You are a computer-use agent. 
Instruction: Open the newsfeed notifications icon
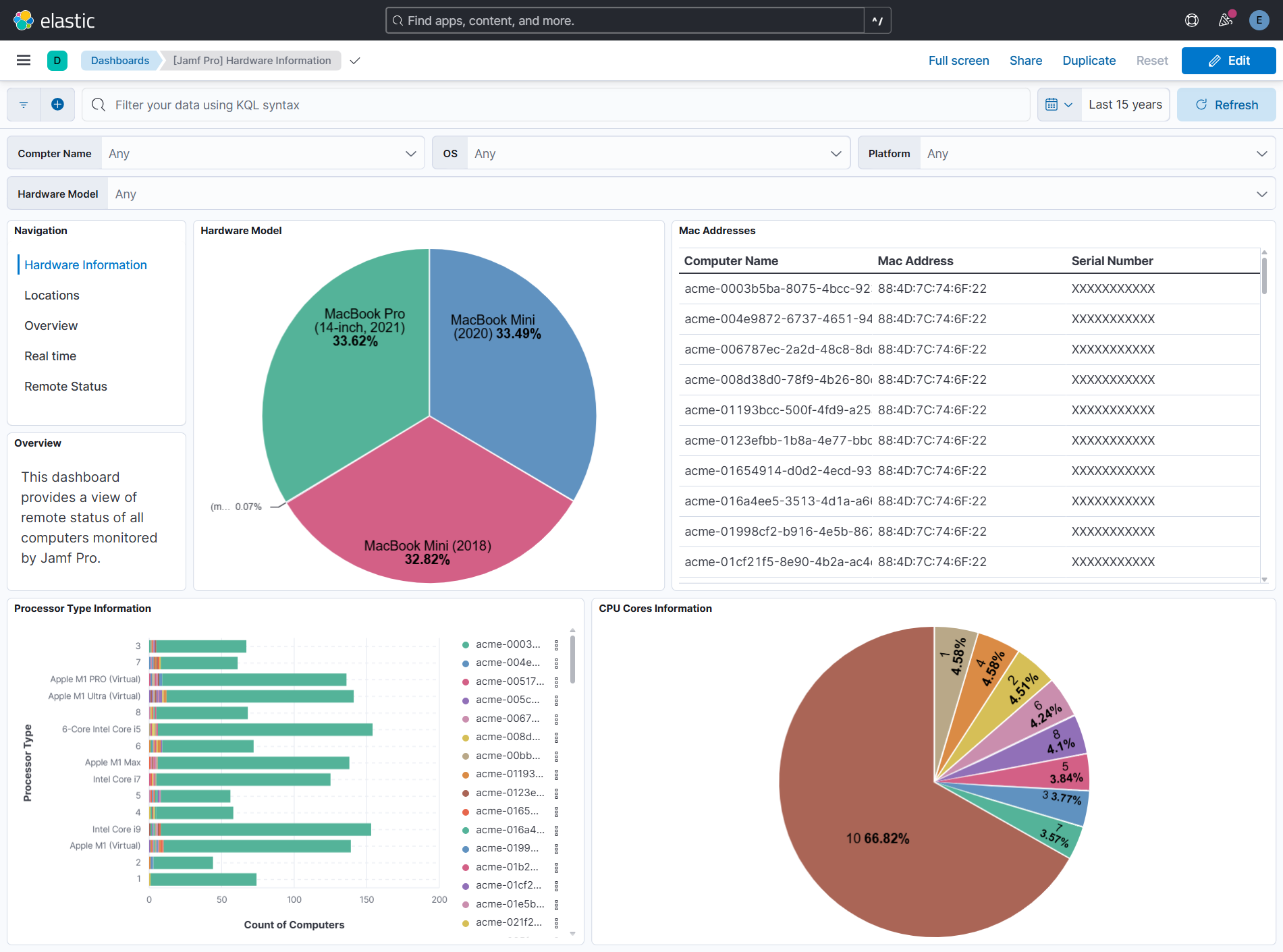pos(1226,20)
